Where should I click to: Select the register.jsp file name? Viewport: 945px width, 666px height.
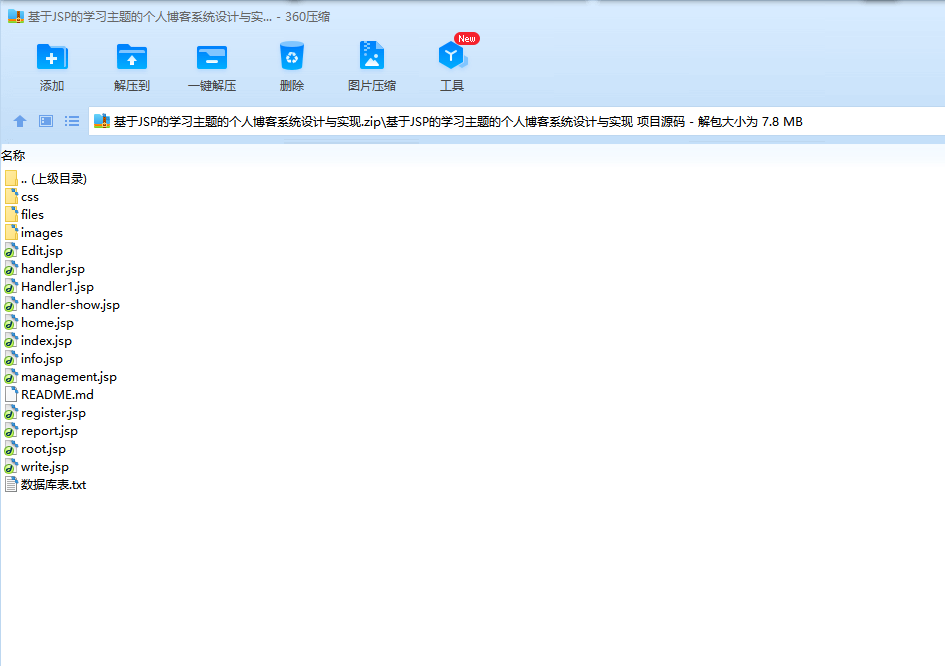pos(53,413)
